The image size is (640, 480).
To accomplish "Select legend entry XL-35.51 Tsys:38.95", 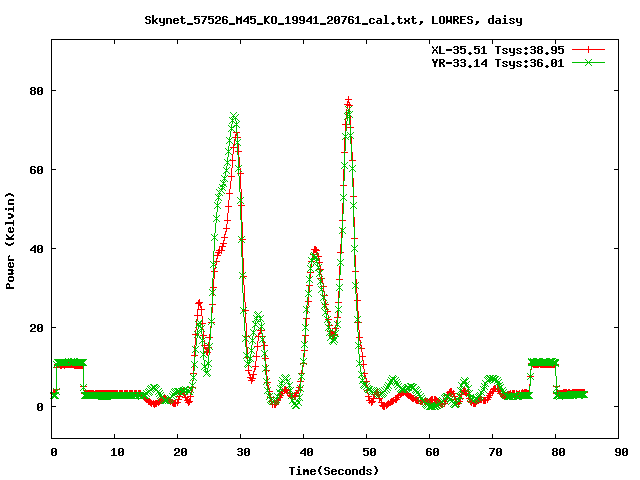I will pos(498,50).
